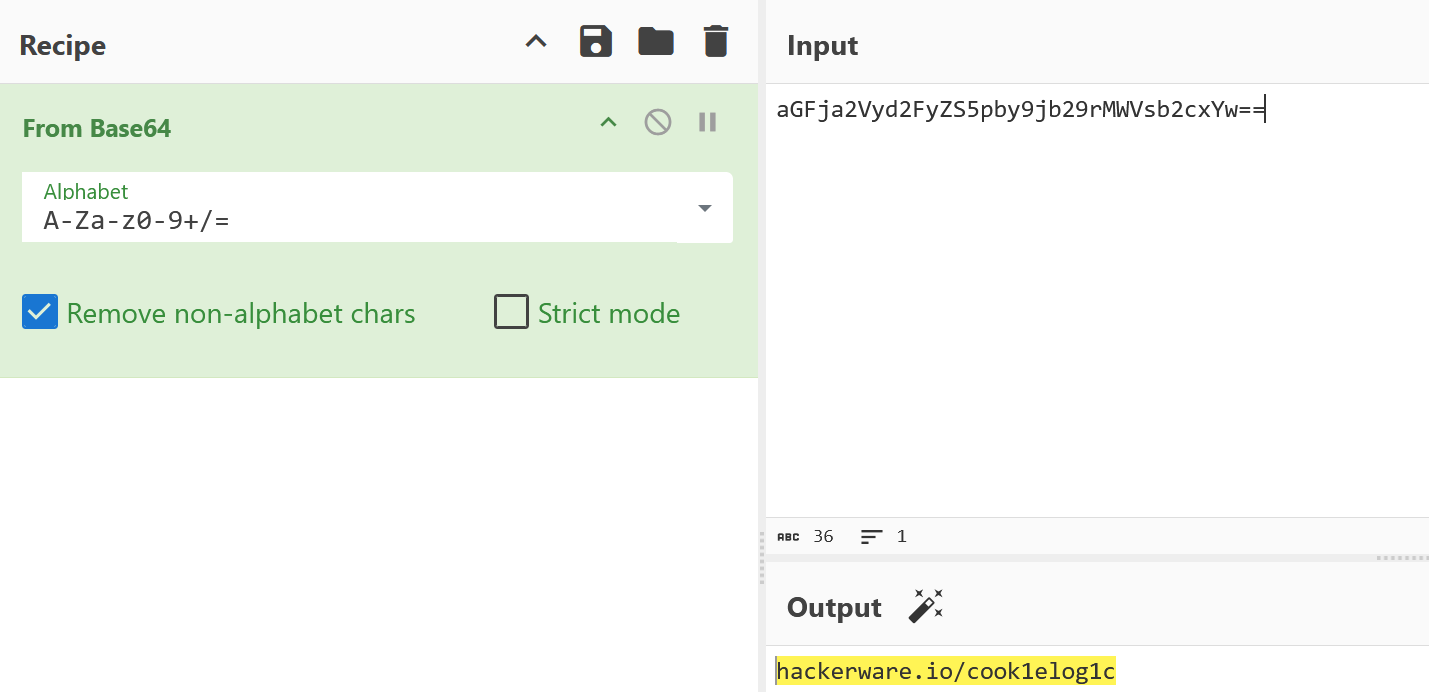Disable the From Base64 operation

click(657, 123)
